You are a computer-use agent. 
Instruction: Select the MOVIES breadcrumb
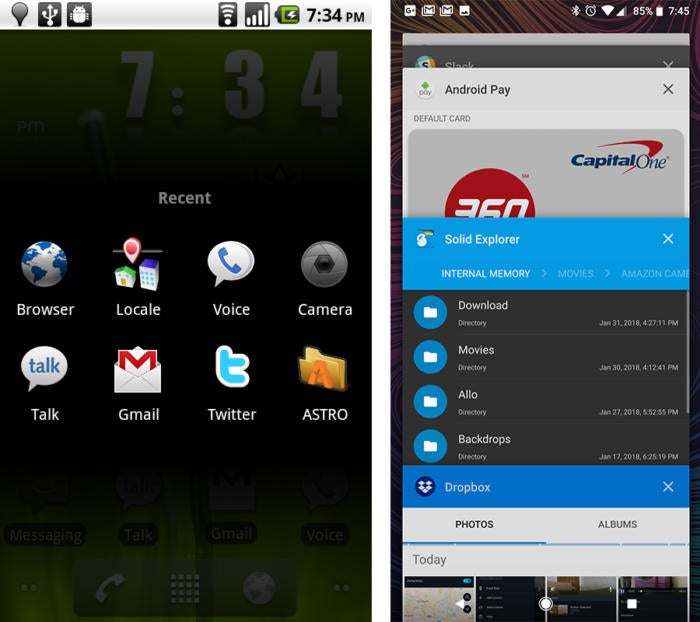pyautogui.click(x=575, y=274)
